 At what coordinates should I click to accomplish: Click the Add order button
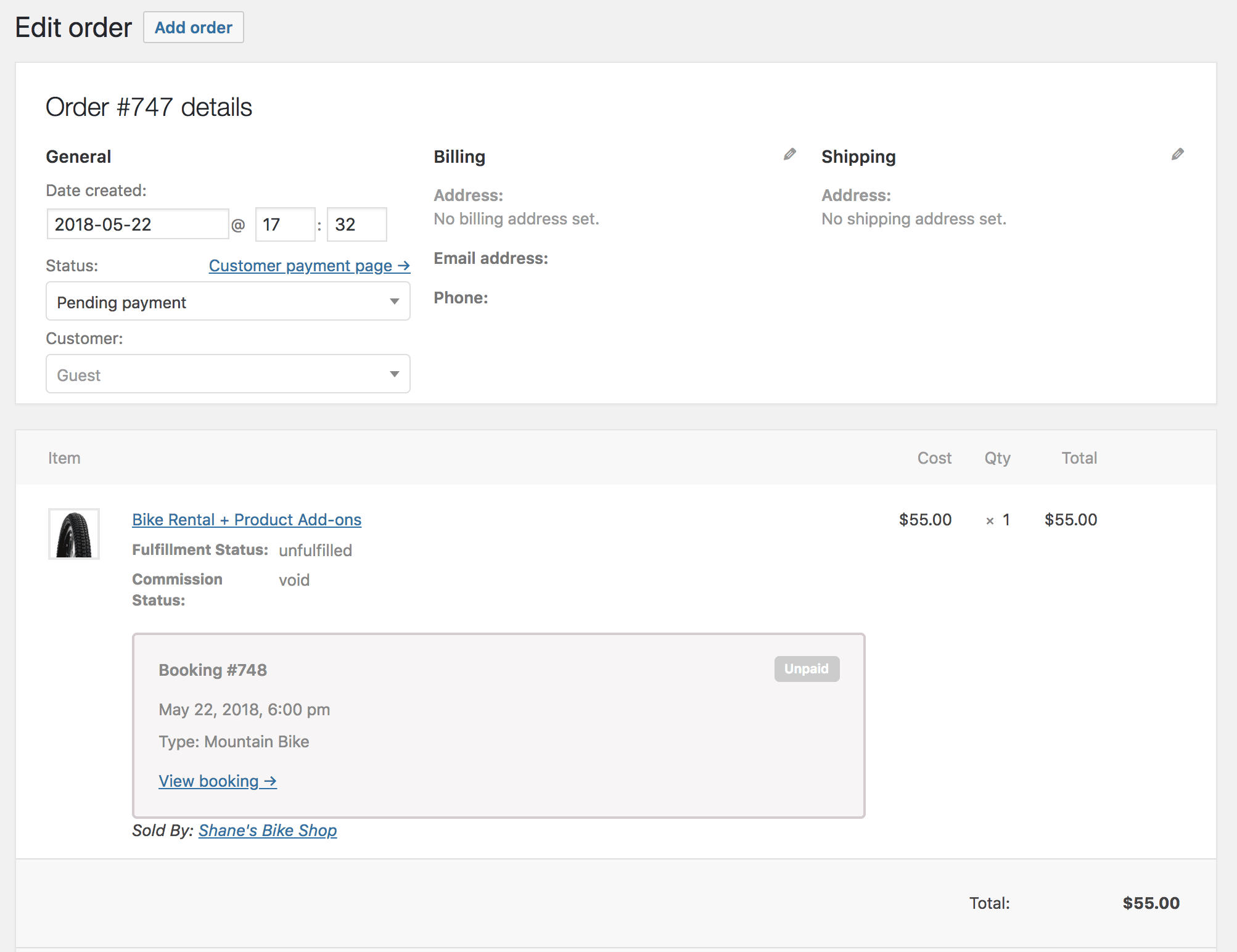coord(193,27)
